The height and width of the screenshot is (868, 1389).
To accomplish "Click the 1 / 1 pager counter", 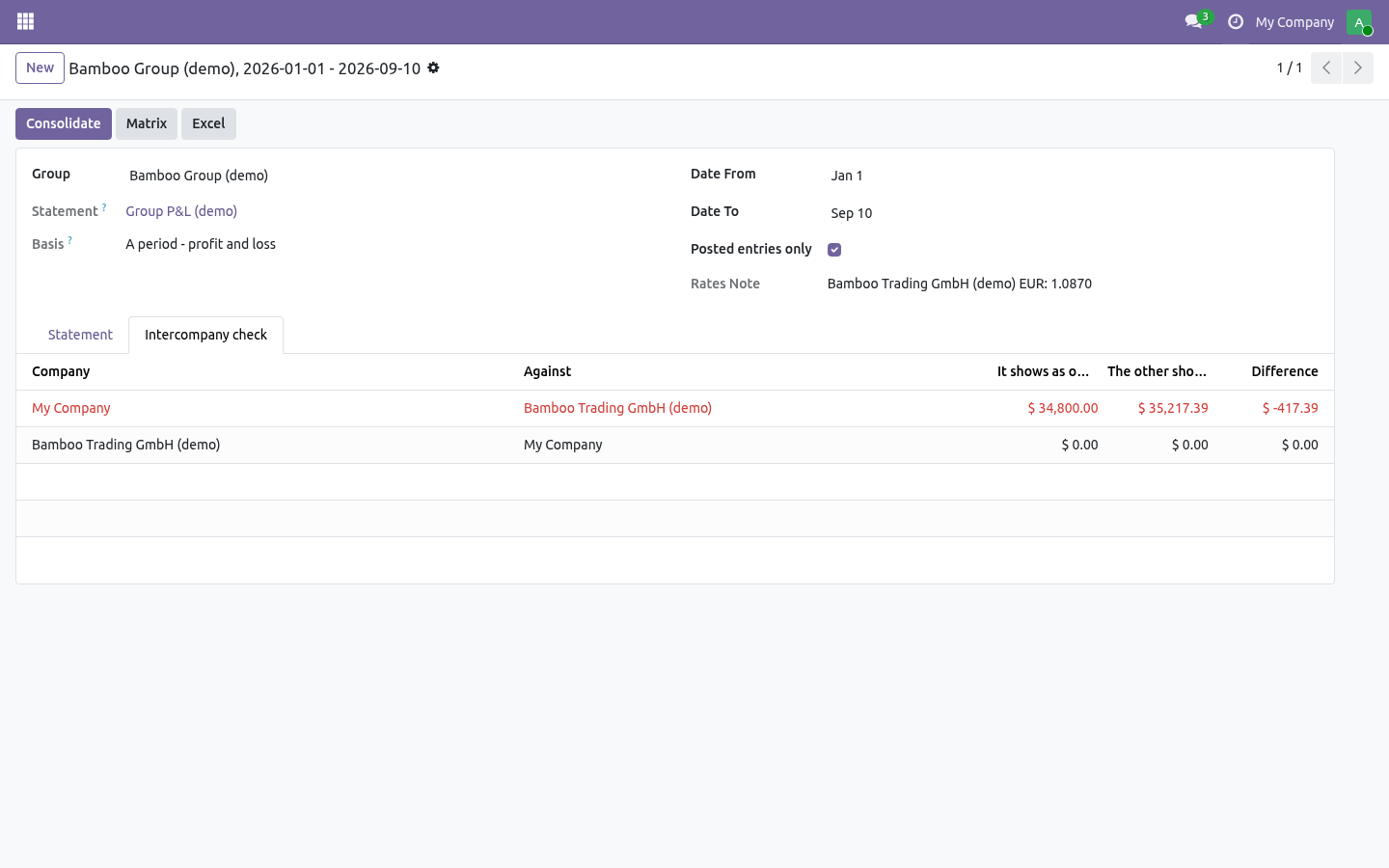I will tap(1289, 68).
